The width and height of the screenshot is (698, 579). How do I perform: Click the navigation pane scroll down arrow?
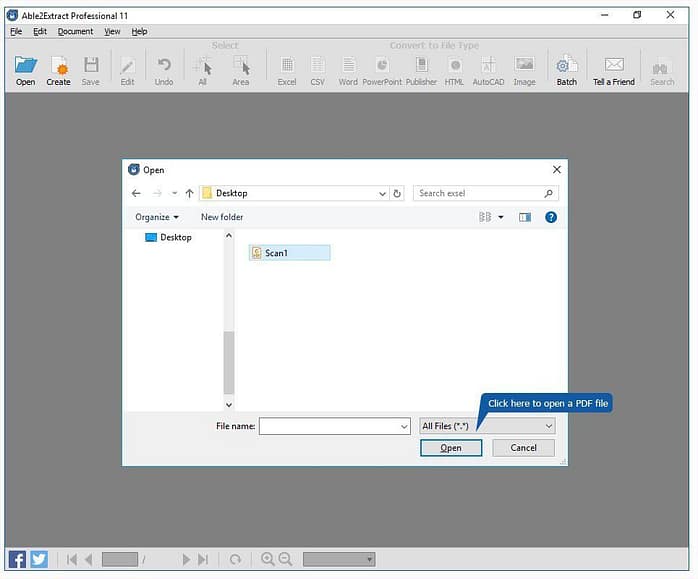click(x=229, y=405)
